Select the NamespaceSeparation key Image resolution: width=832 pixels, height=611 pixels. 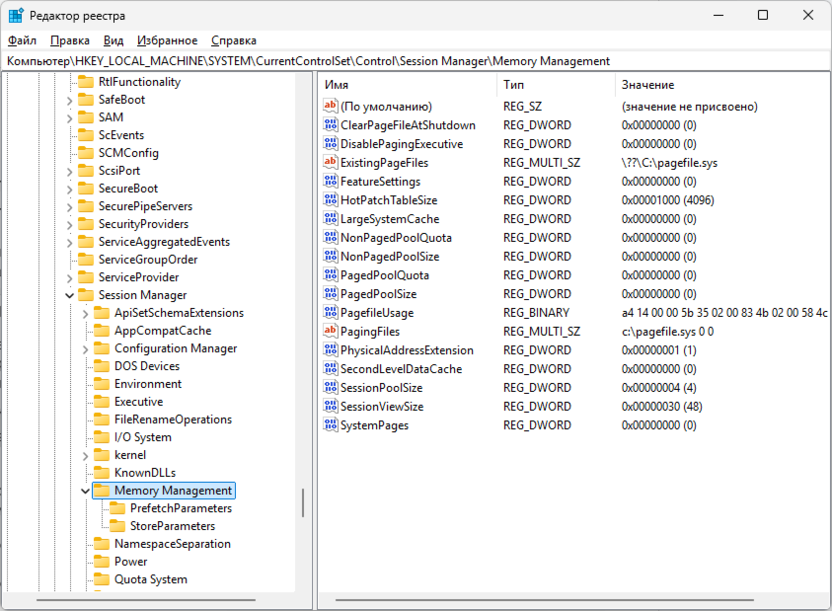tap(172, 544)
